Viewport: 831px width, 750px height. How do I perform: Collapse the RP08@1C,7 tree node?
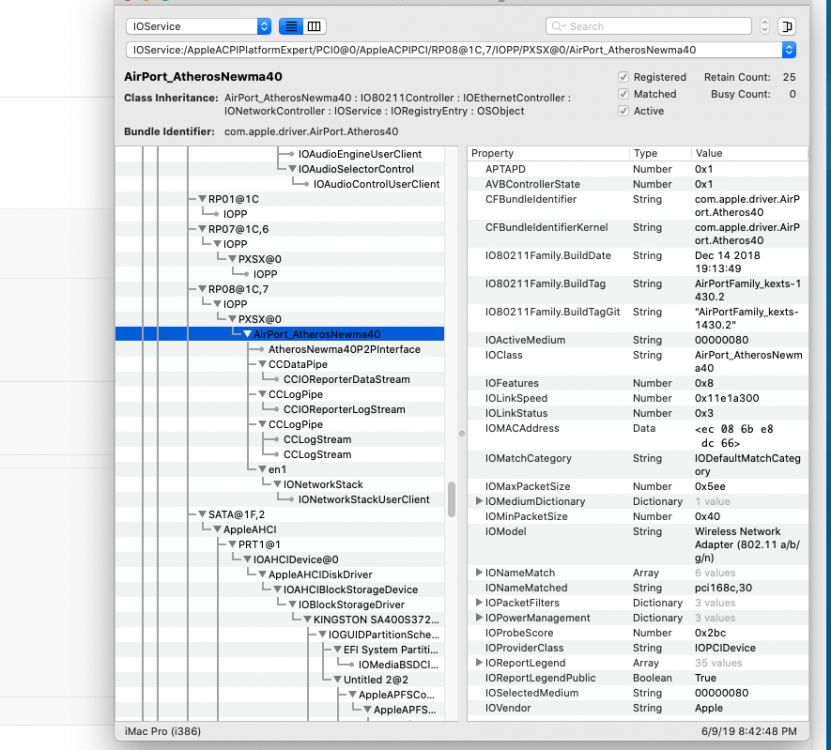click(x=202, y=289)
